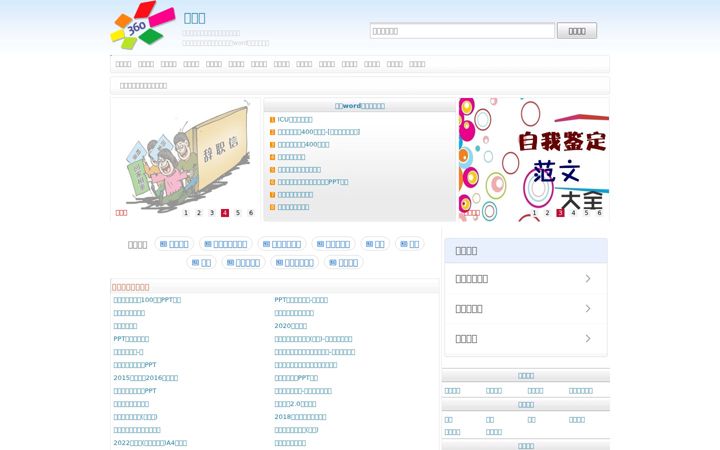Show slide 1 in the 辞职信 carousel
The height and width of the screenshot is (450, 720).
pos(186,213)
